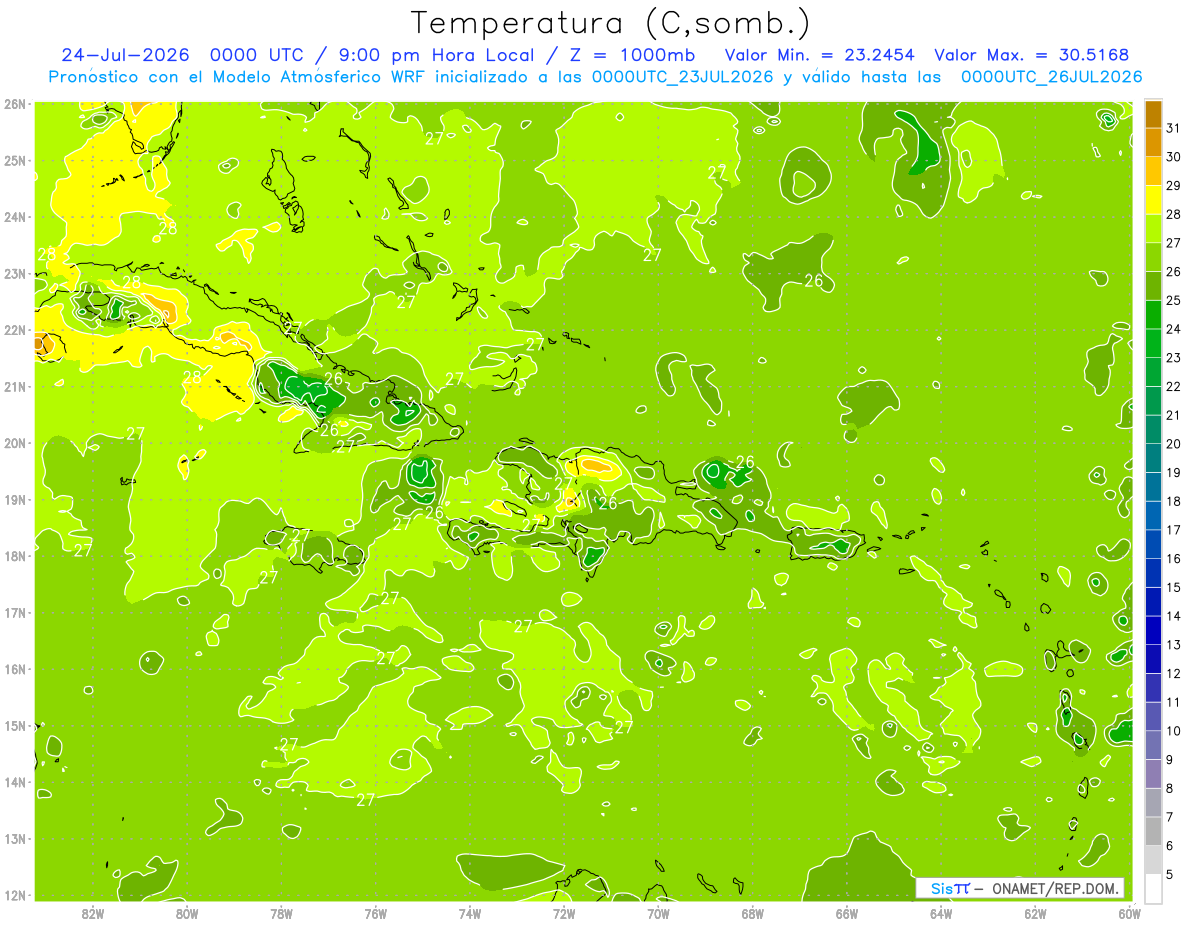Click the longitude label "62W"
This screenshot has height=927, width=1200.
click(1035, 913)
